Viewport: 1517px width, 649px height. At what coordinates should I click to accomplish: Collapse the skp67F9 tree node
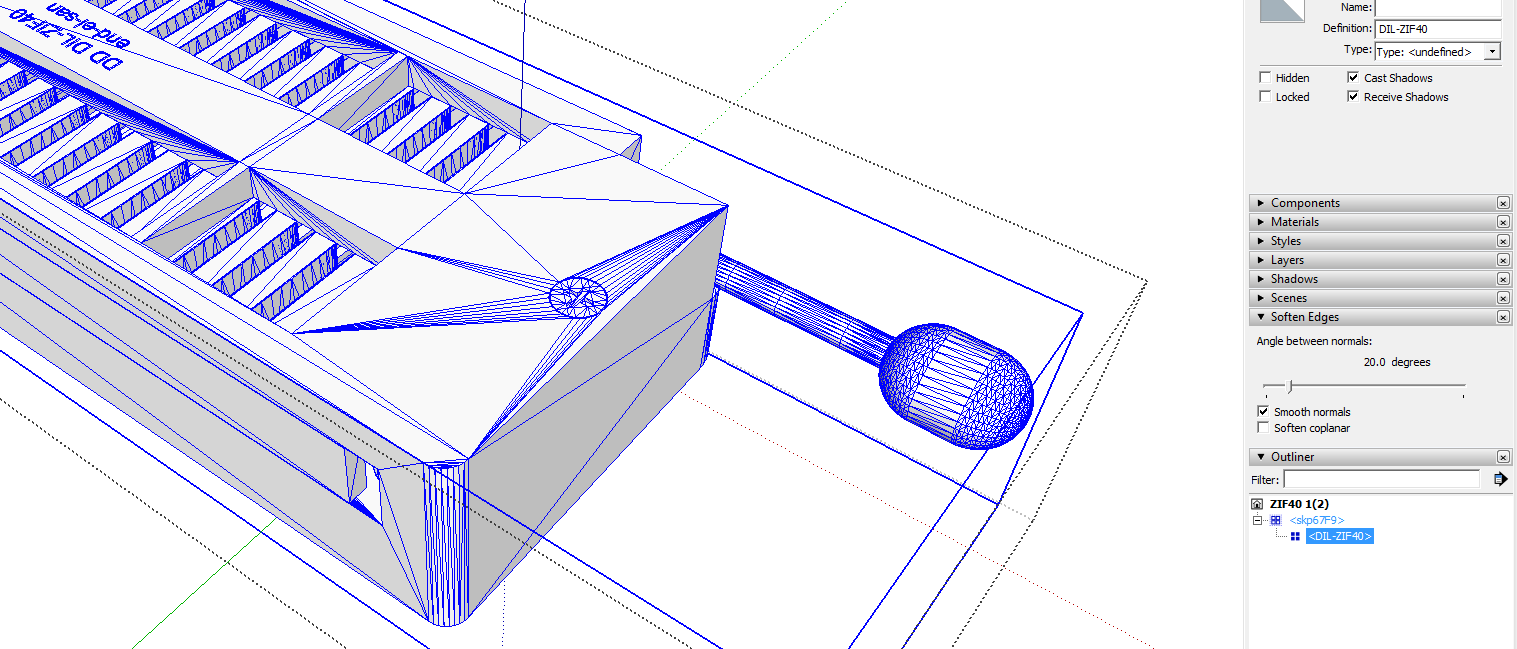click(x=1257, y=520)
